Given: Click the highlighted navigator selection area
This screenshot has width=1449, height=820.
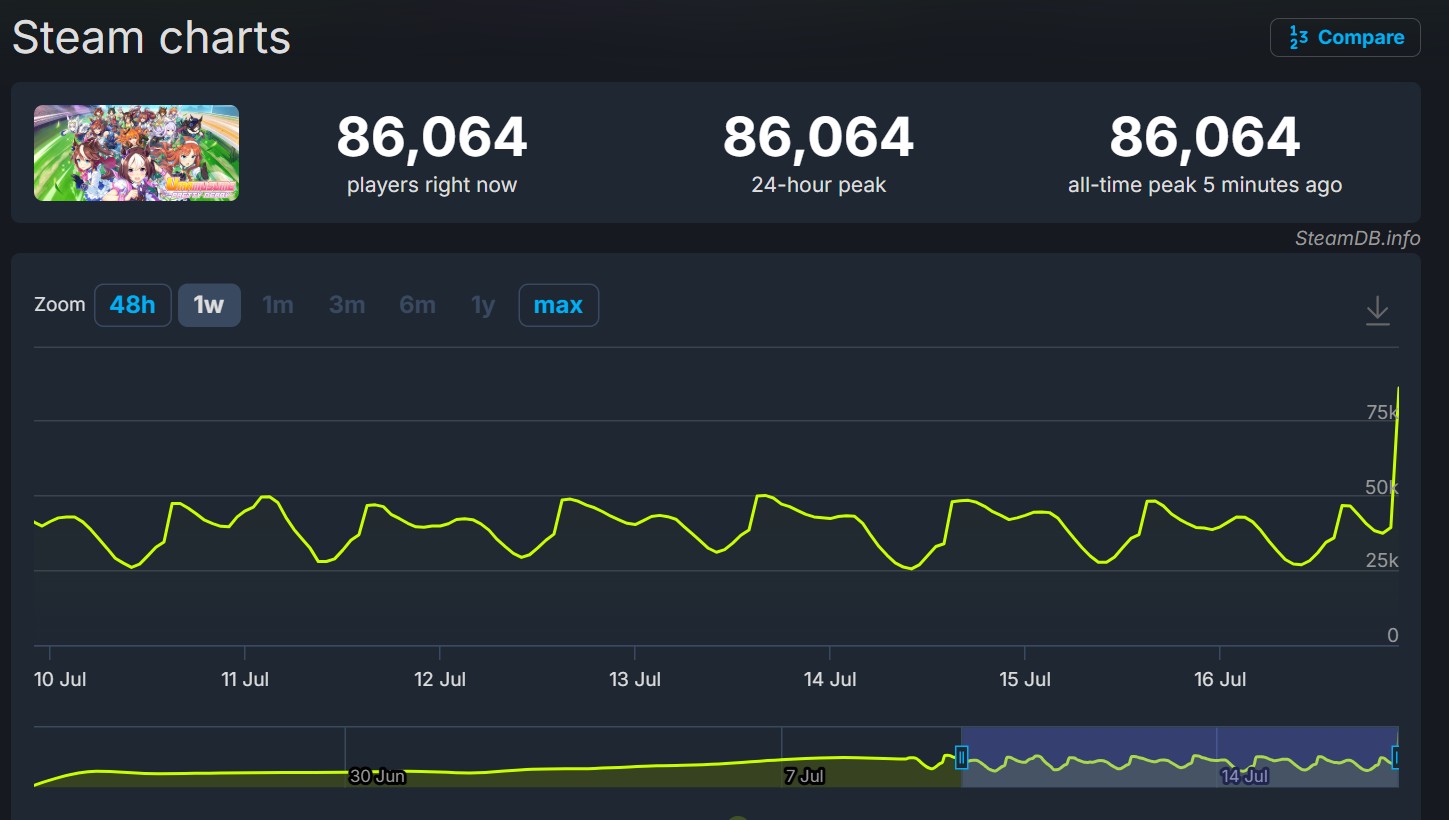Looking at the screenshot, I should [1180, 756].
